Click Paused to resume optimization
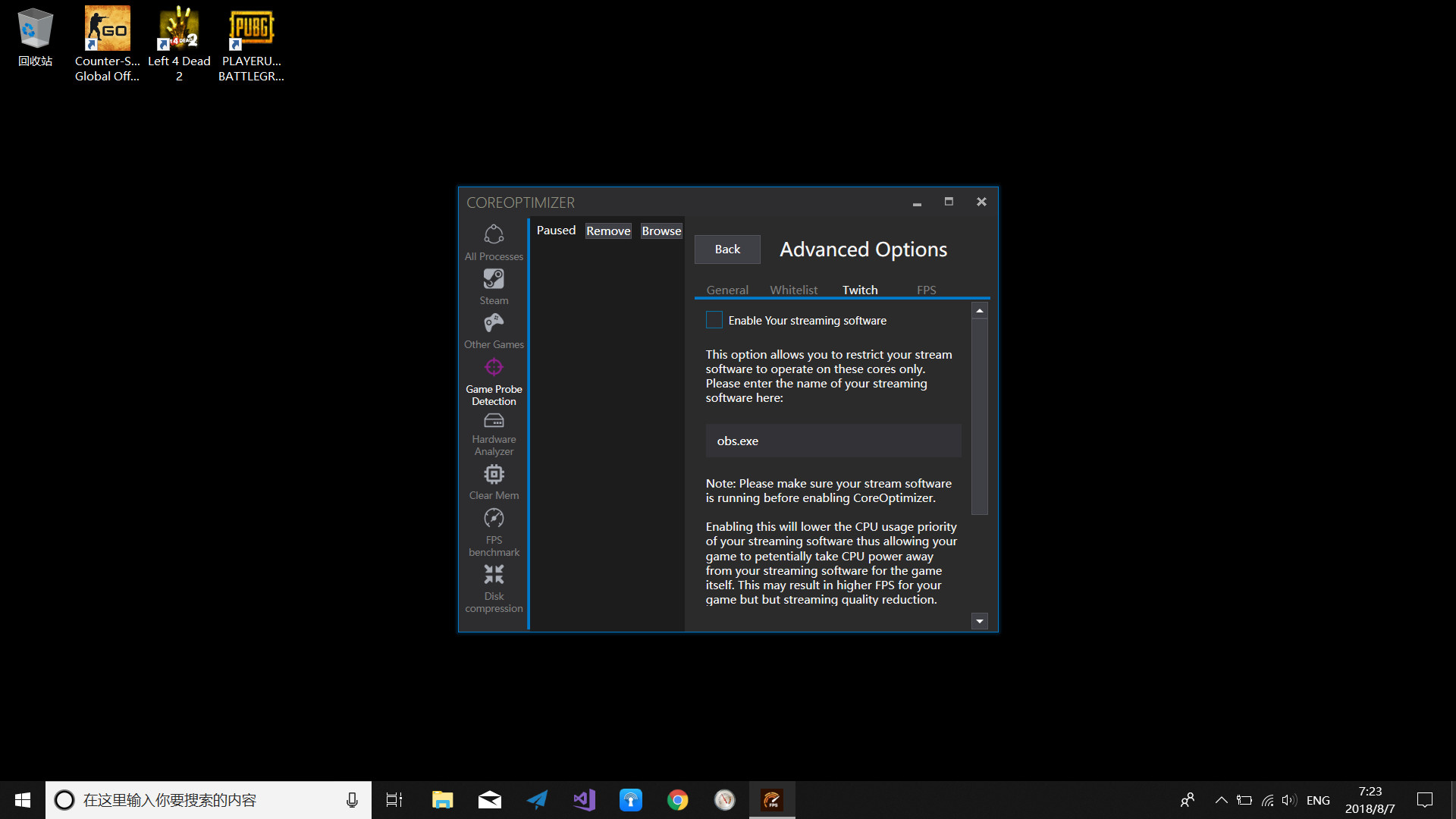Image resolution: width=1456 pixels, height=819 pixels. [x=556, y=231]
